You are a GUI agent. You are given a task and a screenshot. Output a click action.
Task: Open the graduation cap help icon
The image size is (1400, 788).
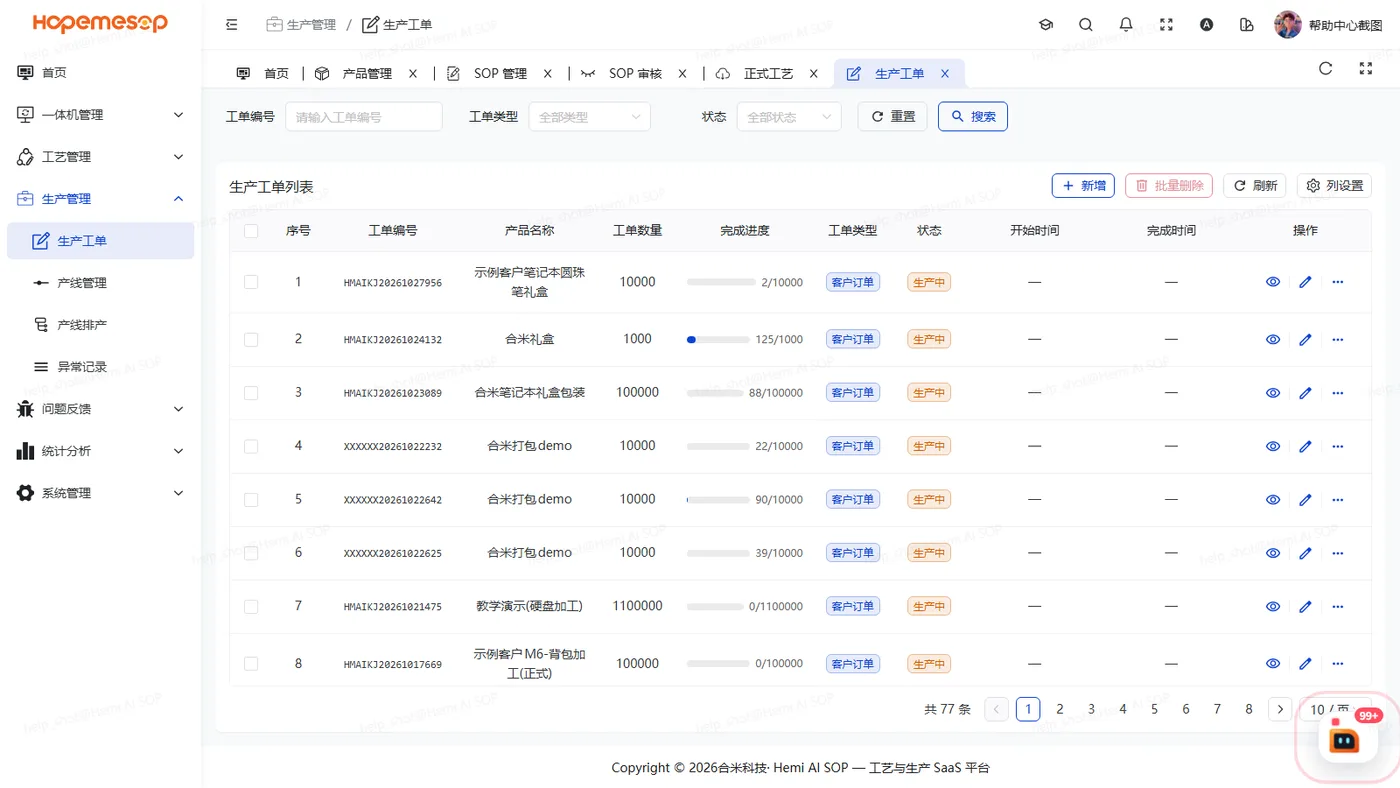pyautogui.click(x=1046, y=25)
